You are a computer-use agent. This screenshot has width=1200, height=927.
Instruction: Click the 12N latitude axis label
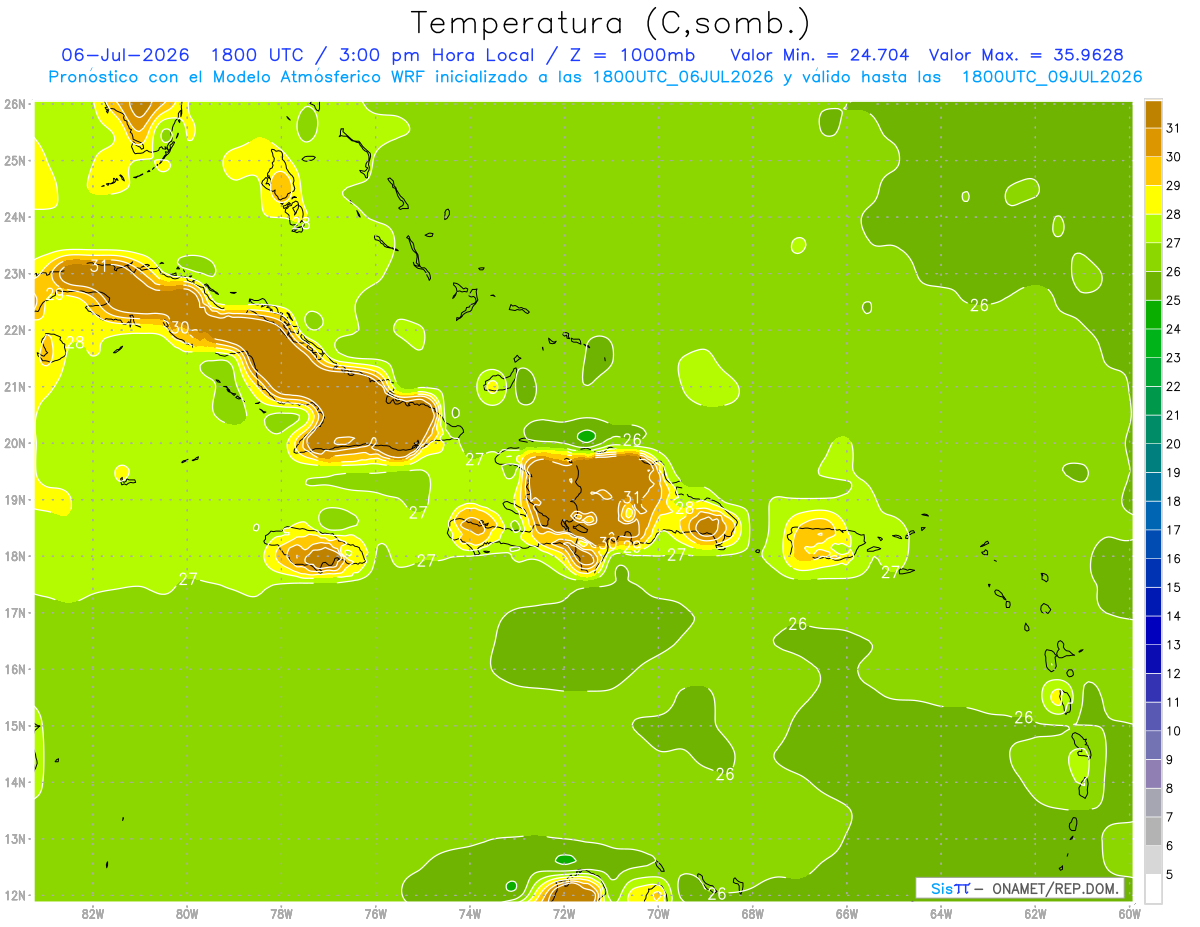coord(15,895)
